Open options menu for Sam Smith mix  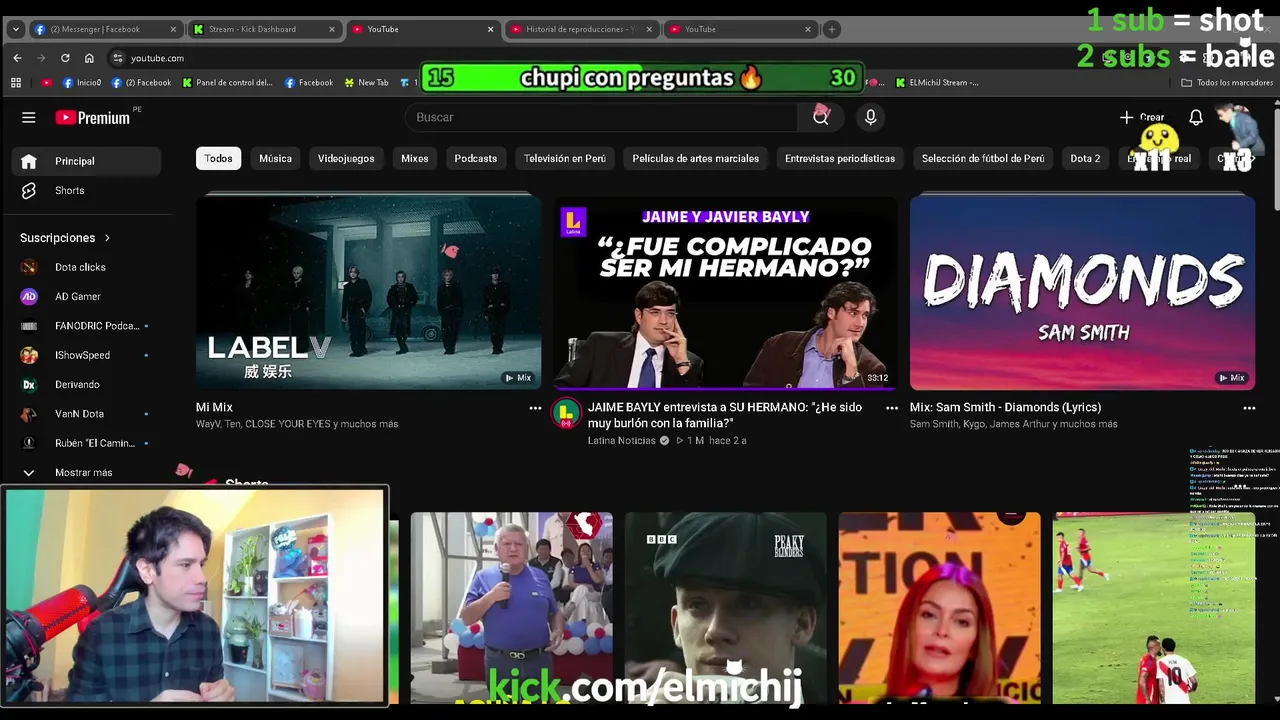(1249, 408)
